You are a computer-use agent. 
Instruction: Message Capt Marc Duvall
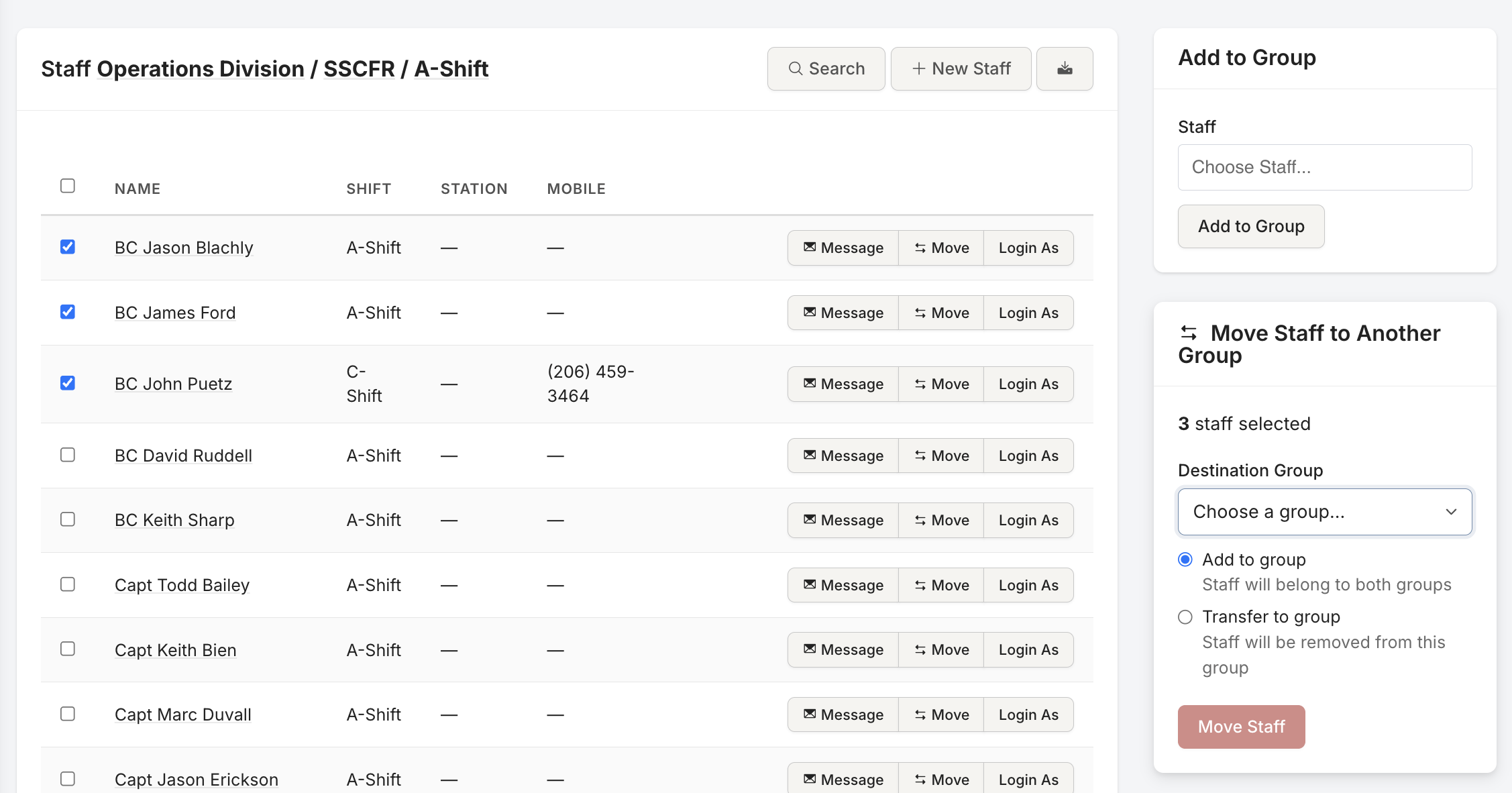coord(843,715)
